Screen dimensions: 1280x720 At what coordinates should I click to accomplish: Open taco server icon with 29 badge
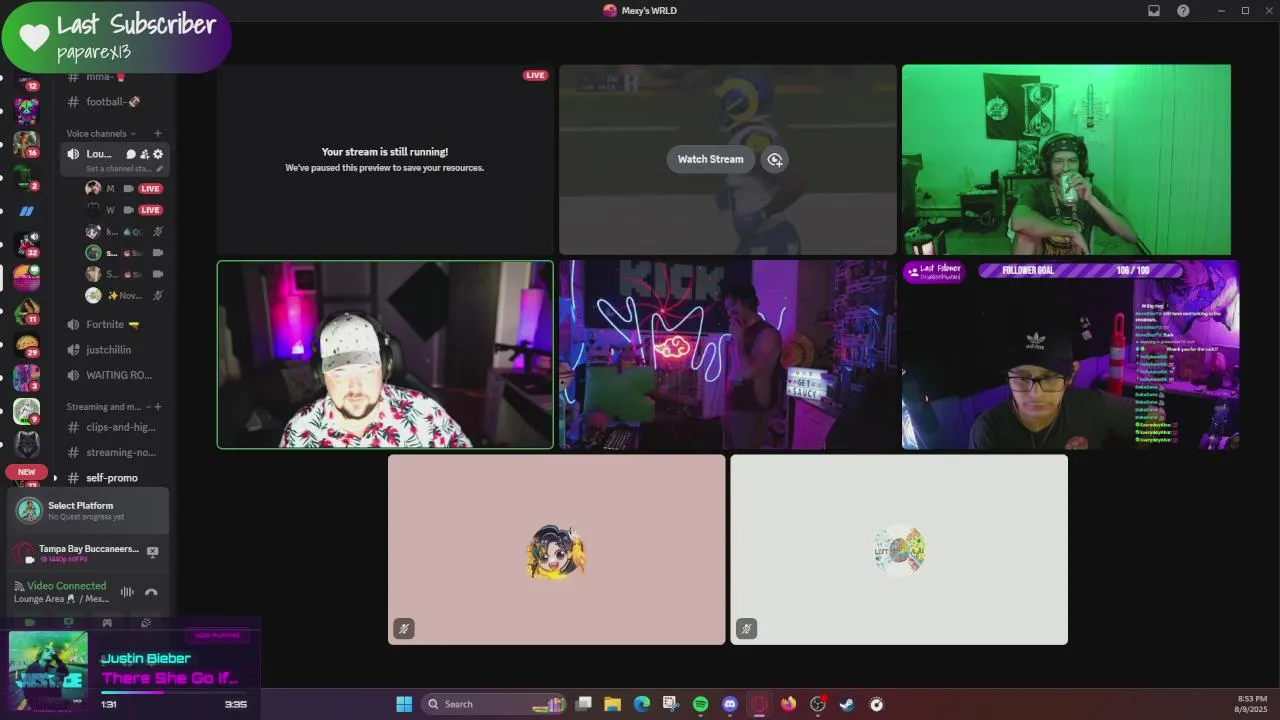(x=26, y=345)
